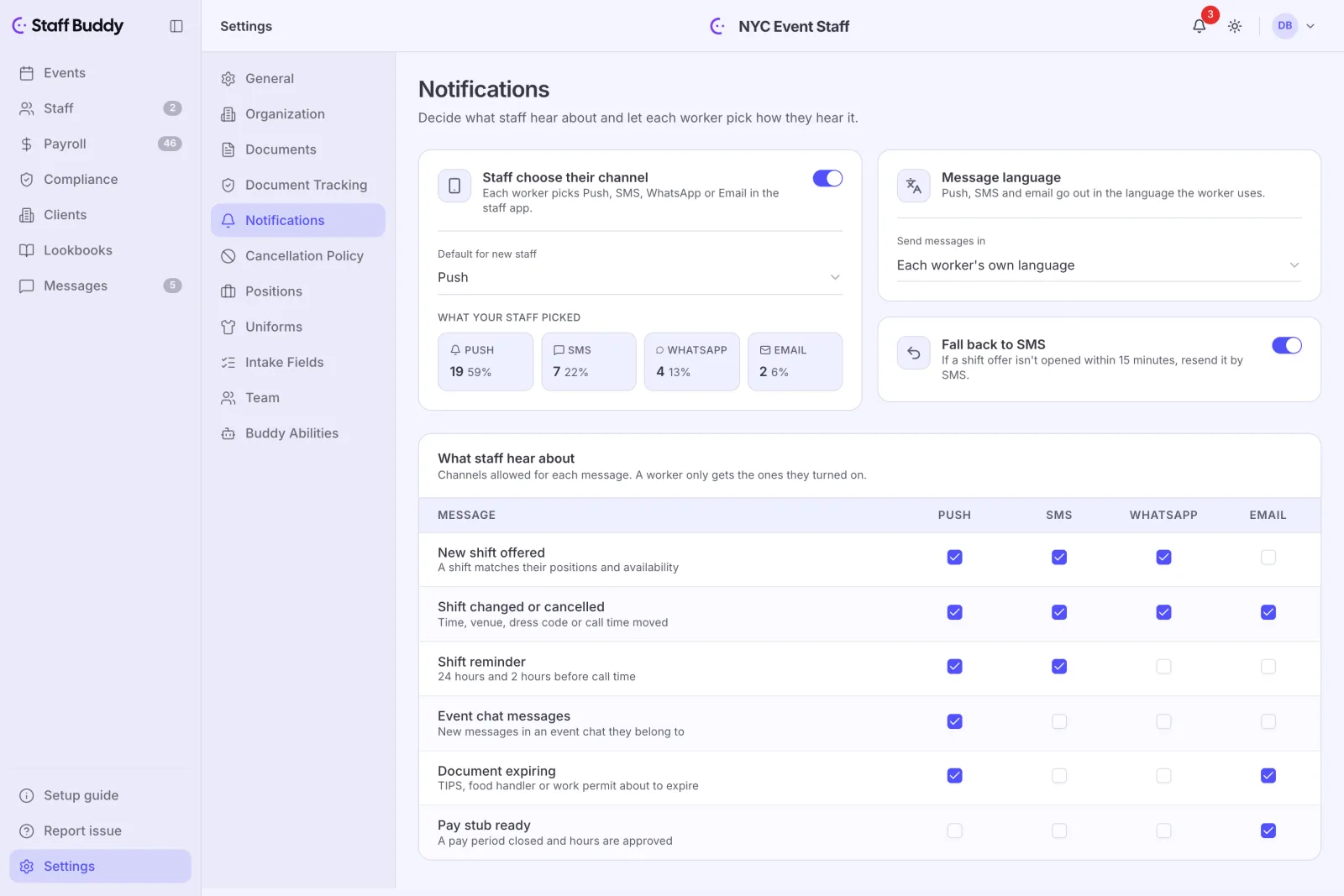Screen dimensions: 1344x896
Task: Enable Email for New shift offered
Action: (1268, 558)
